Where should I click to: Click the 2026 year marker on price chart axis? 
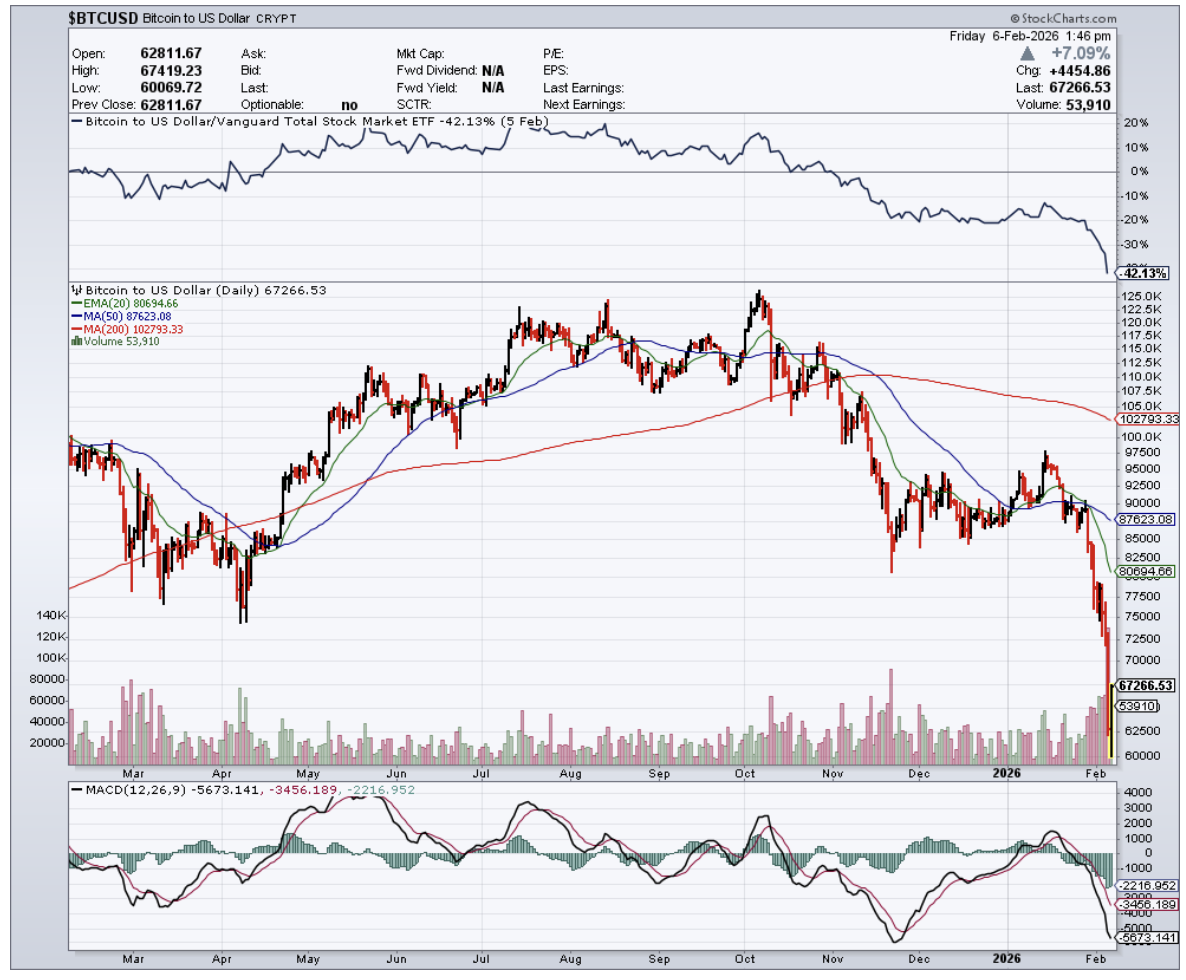pyautogui.click(x=1008, y=773)
